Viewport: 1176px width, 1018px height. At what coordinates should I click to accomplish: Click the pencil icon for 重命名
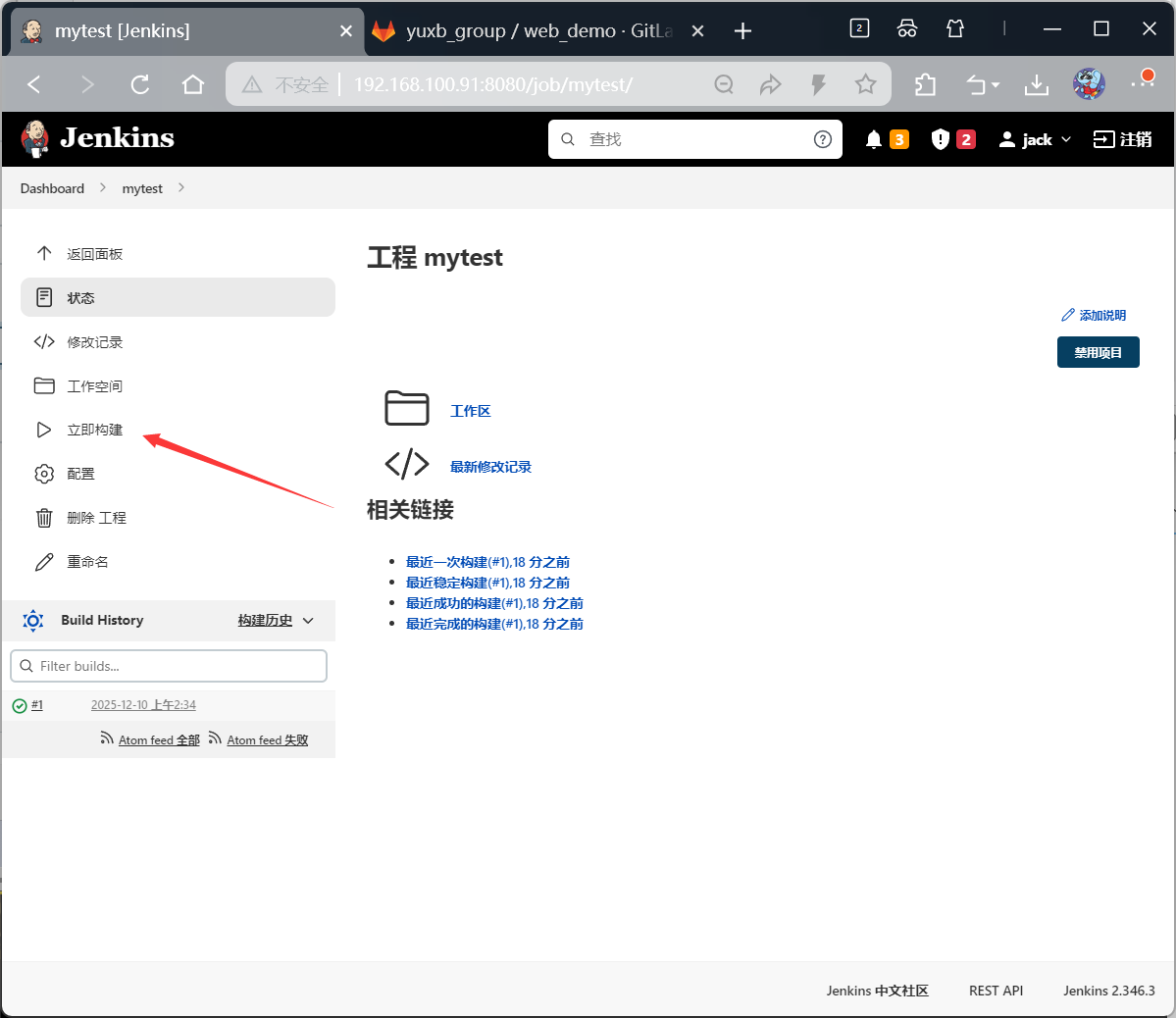point(44,562)
